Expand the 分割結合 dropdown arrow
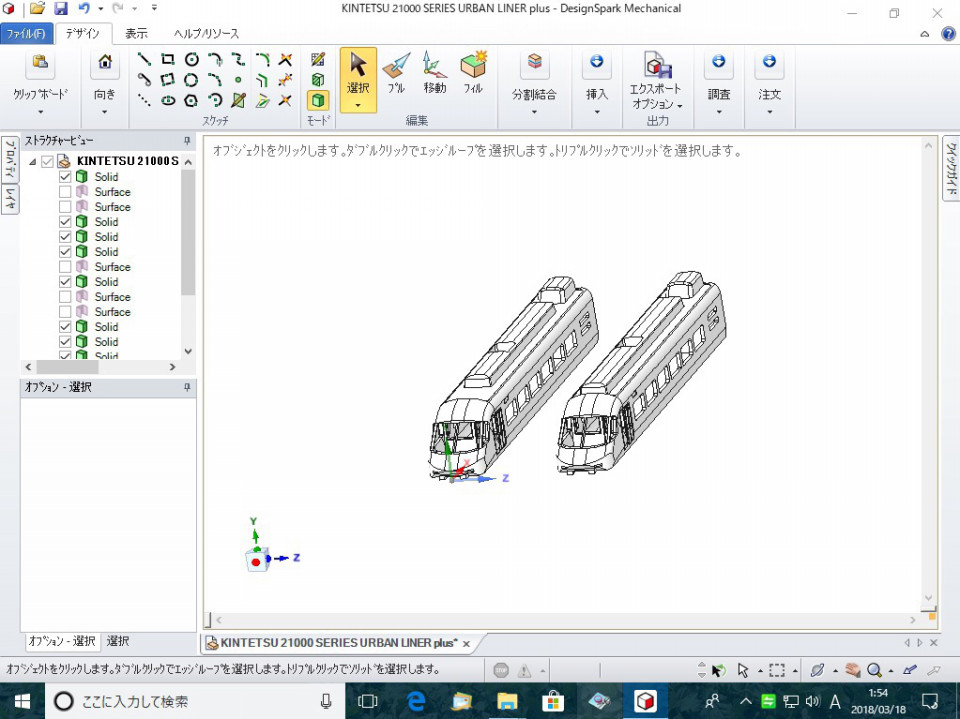960x719 pixels. [534, 112]
